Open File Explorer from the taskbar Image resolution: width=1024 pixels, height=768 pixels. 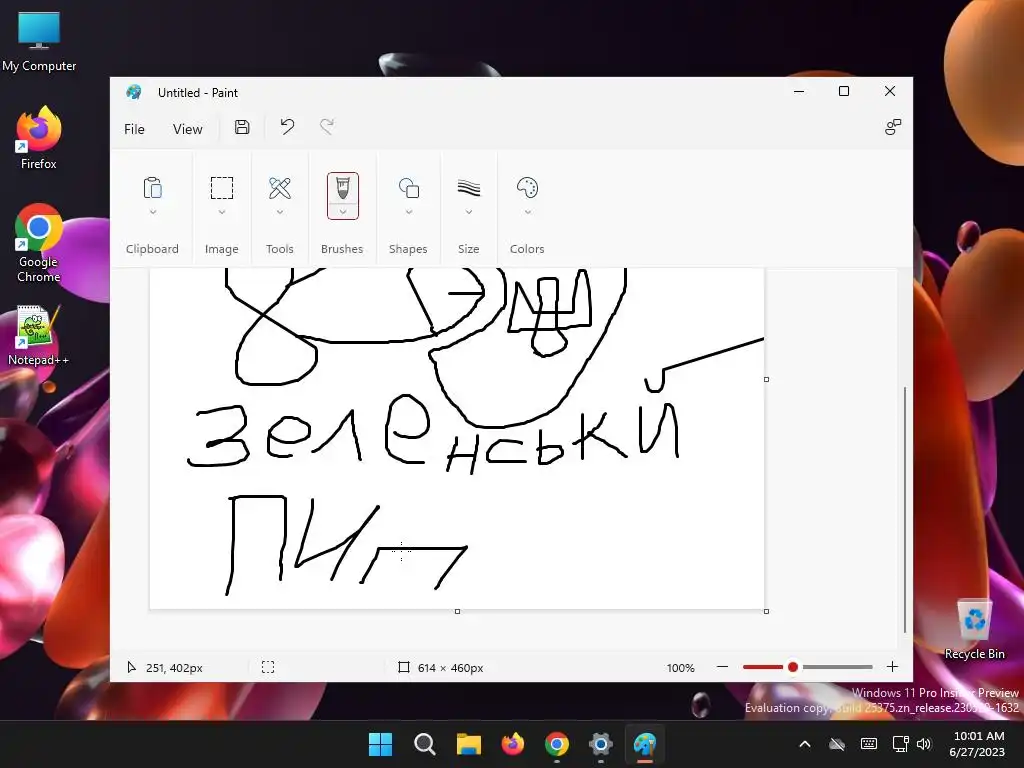click(x=468, y=744)
